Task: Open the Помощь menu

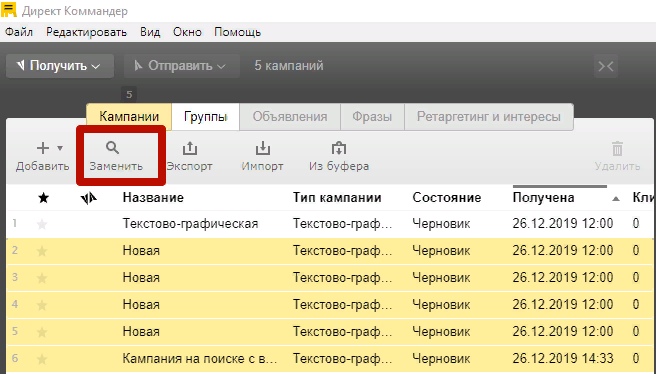Action: pos(238,32)
